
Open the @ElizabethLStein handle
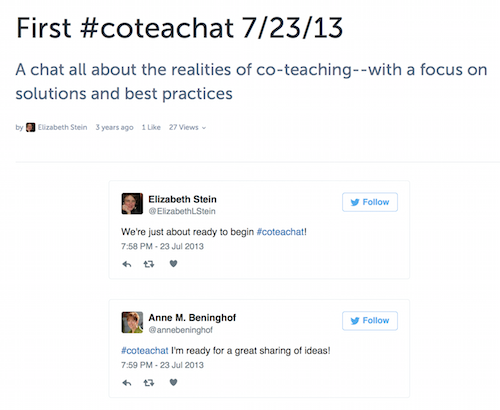(x=182, y=211)
